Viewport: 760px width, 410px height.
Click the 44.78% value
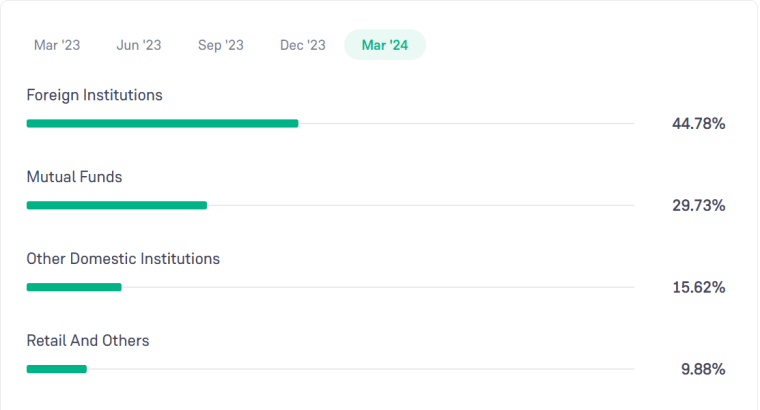[x=698, y=124]
